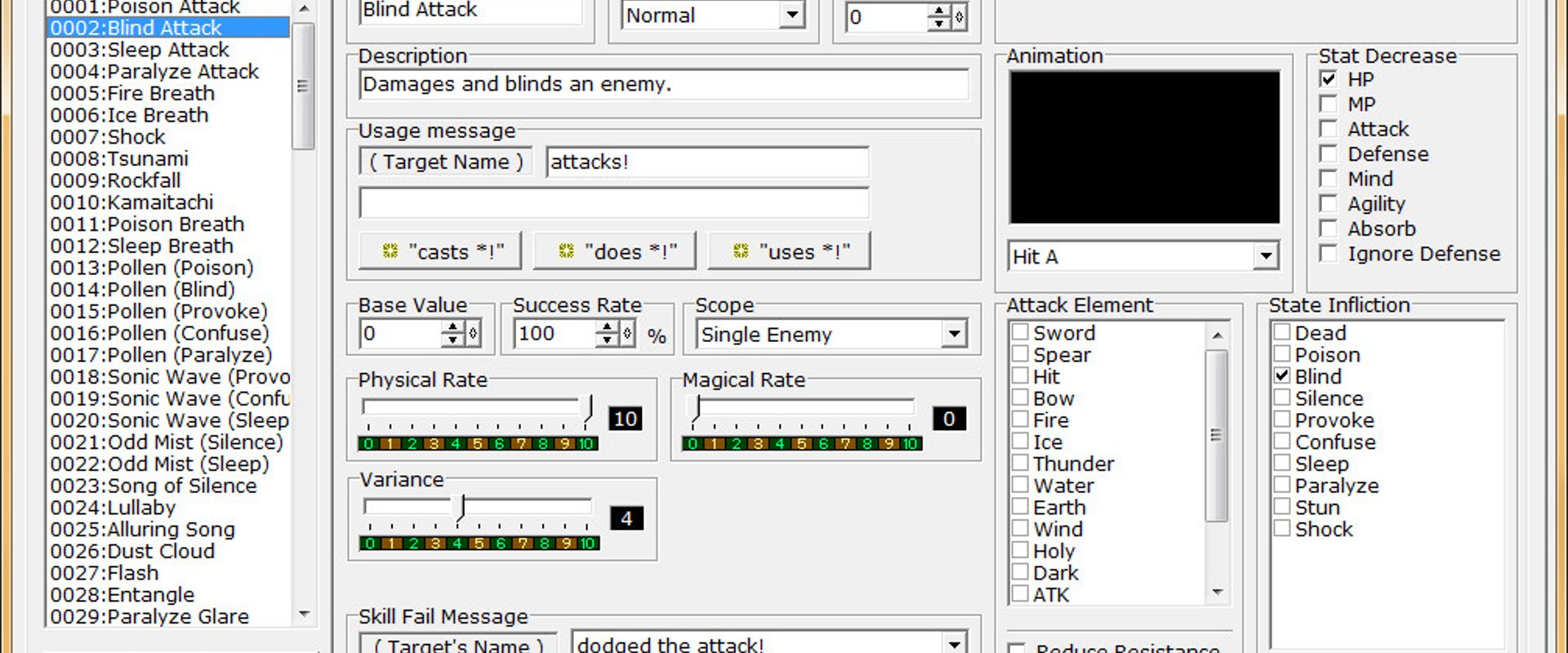Image resolution: width=1568 pixels, height=653 pixels.
Task: Click the Success Rate spinner arrows
Action: 608,333
